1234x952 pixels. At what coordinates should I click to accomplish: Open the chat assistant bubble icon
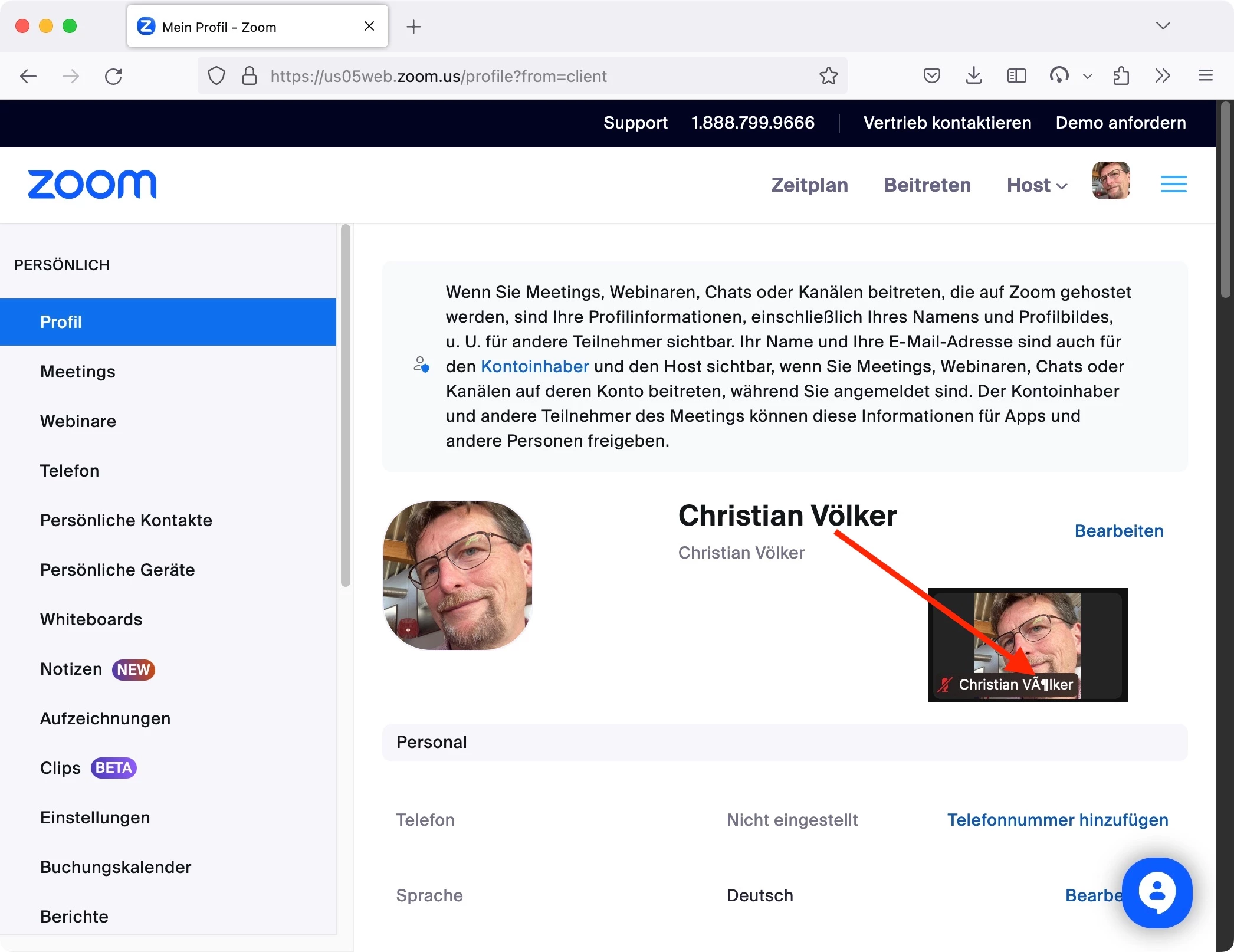(x=1157, y=892)
